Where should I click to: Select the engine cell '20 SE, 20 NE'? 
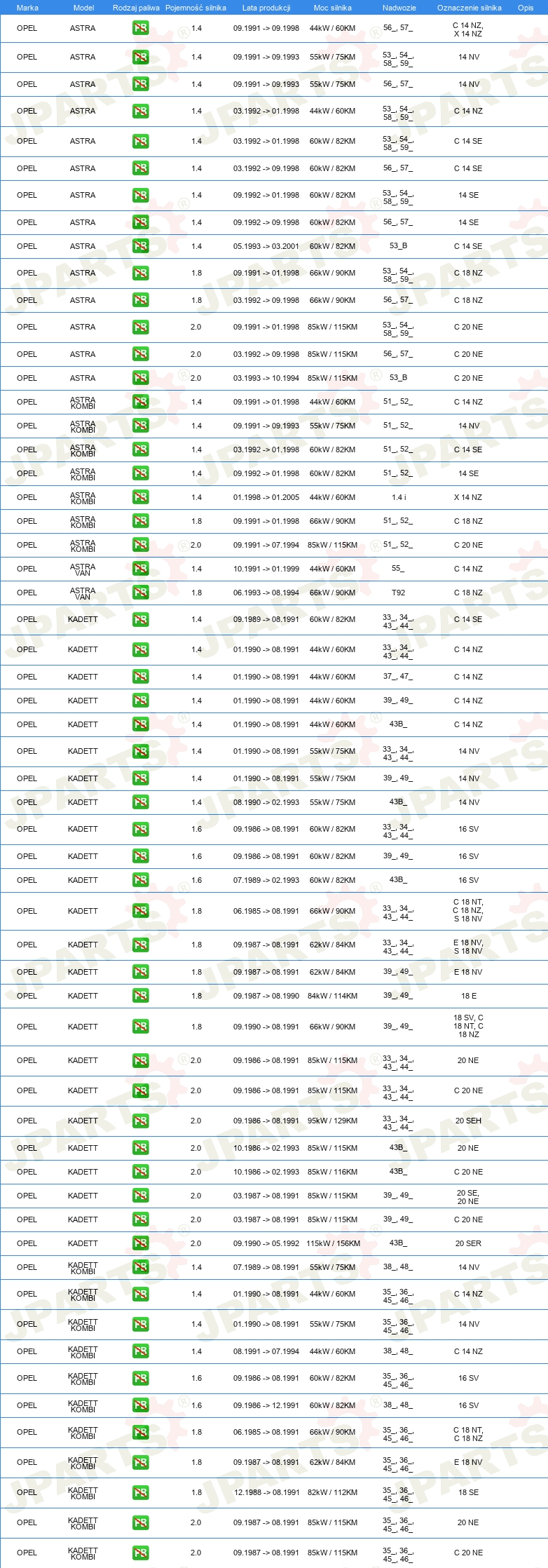pyautogui.click(x=468, y=1197)
